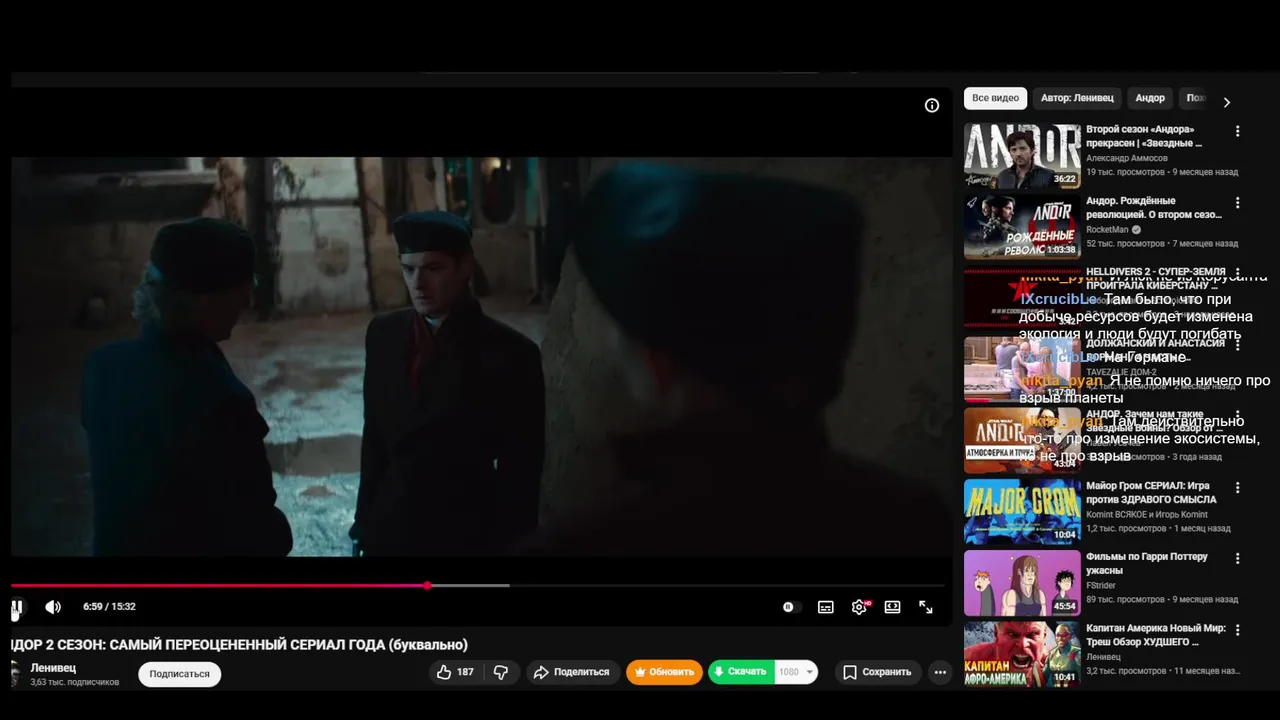Click the 187 like count
1280x720 pixels.
tap(465, 672)
